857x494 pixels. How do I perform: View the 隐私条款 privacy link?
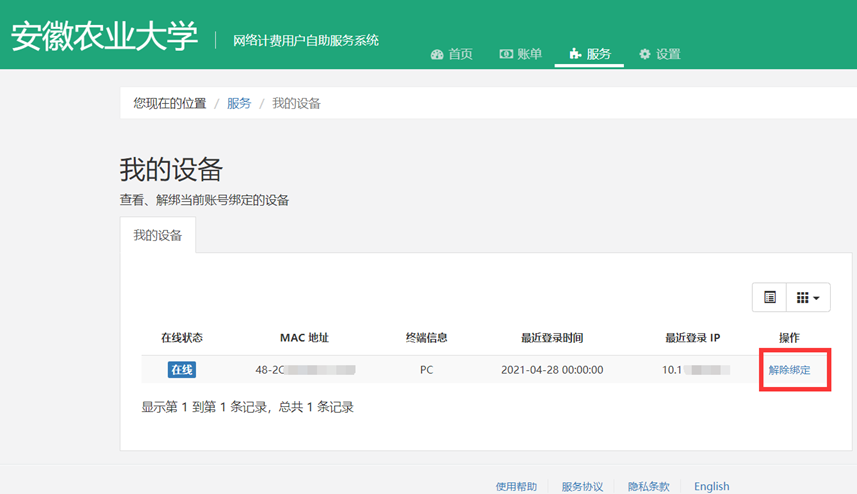[648, 486]
